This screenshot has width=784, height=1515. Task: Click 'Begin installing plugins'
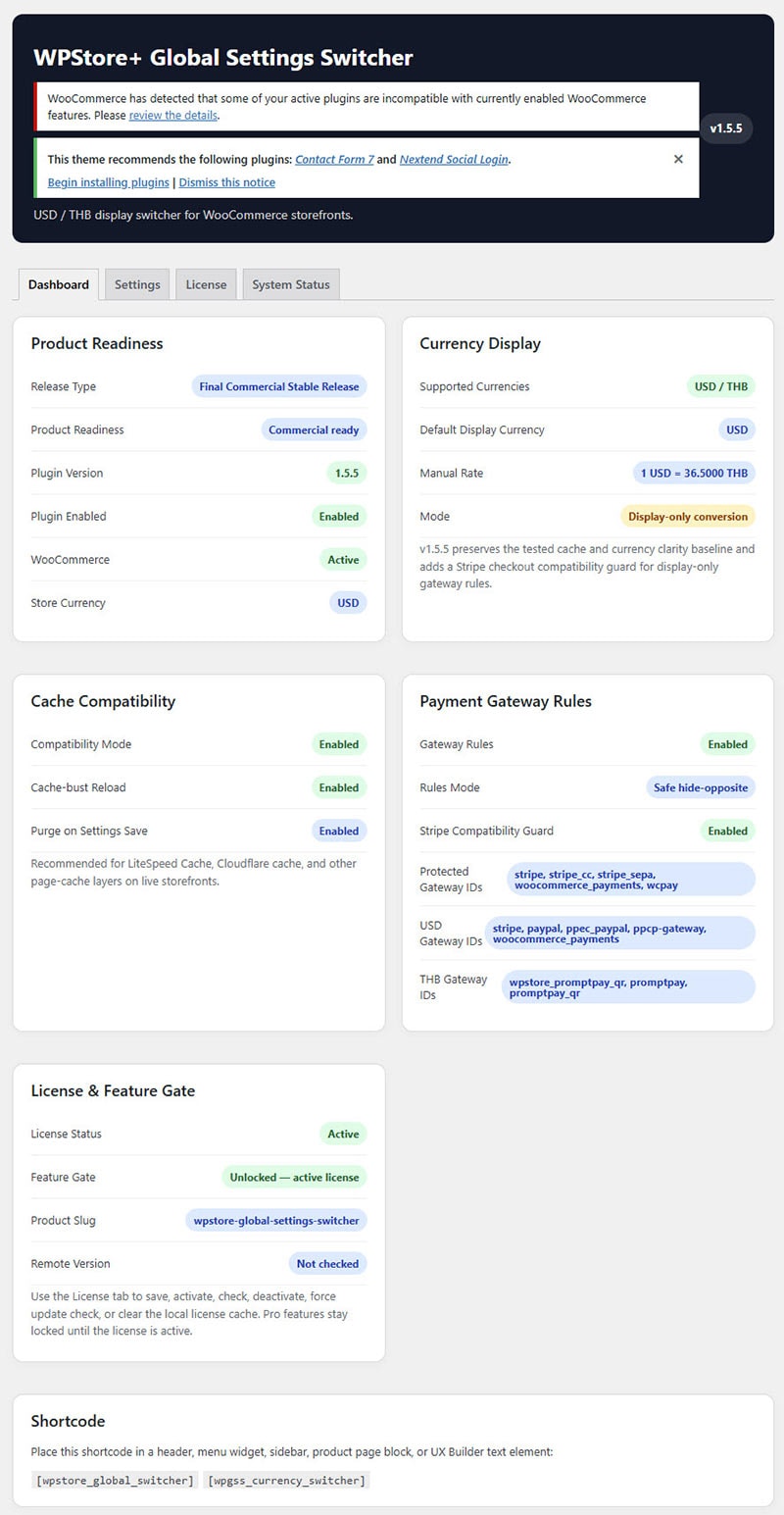pyautogui.click(x=109, y=182)
